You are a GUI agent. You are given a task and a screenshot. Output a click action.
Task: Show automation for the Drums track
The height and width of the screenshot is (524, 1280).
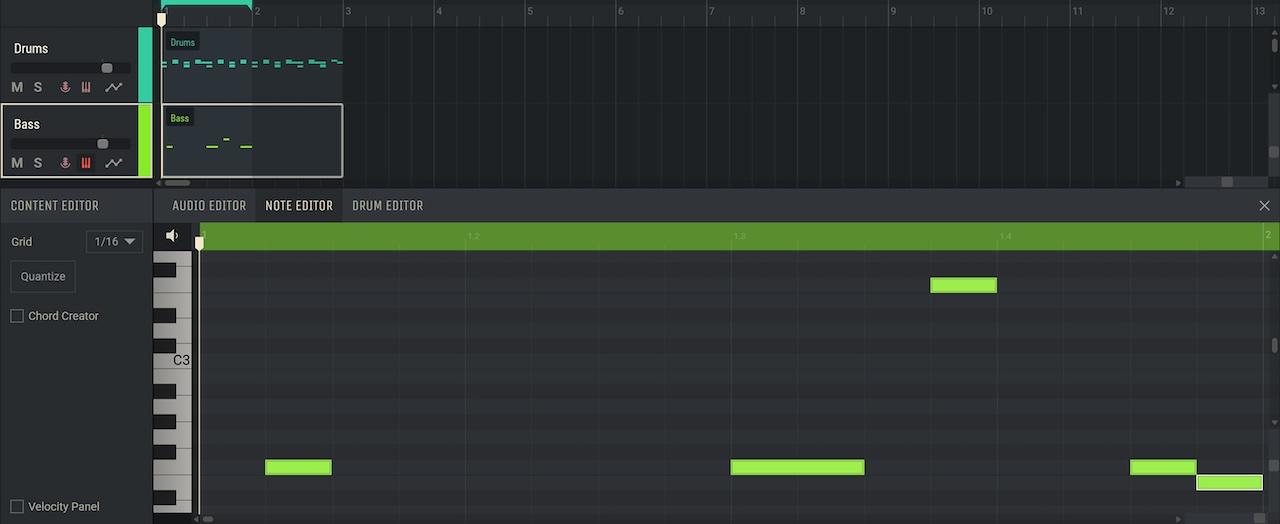tap(113, 88)
